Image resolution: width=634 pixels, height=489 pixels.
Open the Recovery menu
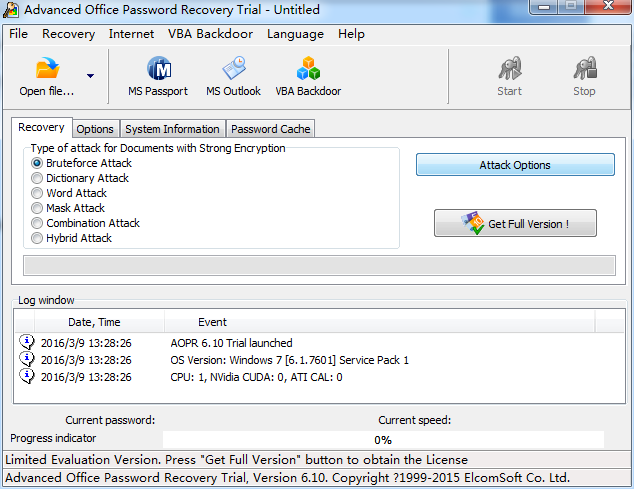[x=69, y=34]
